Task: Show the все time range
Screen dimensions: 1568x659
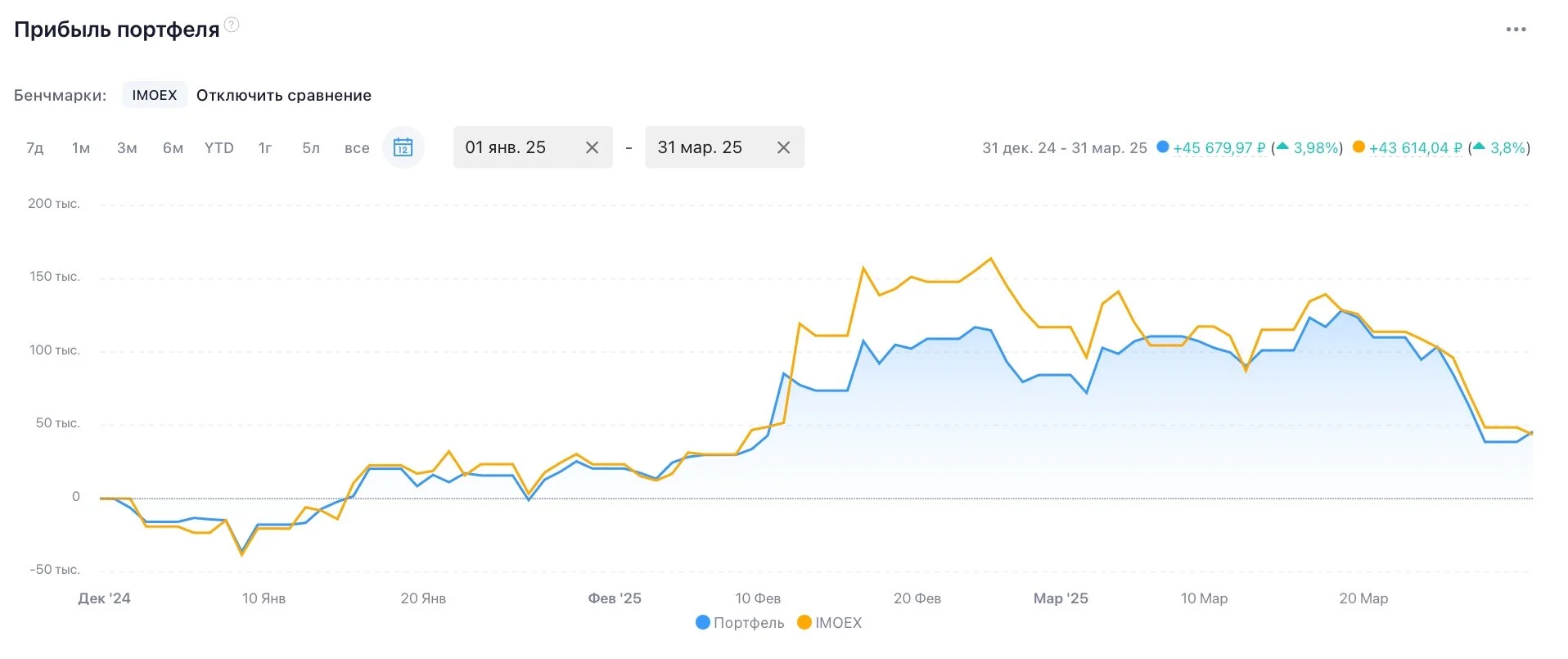Action: pos(357,148)
